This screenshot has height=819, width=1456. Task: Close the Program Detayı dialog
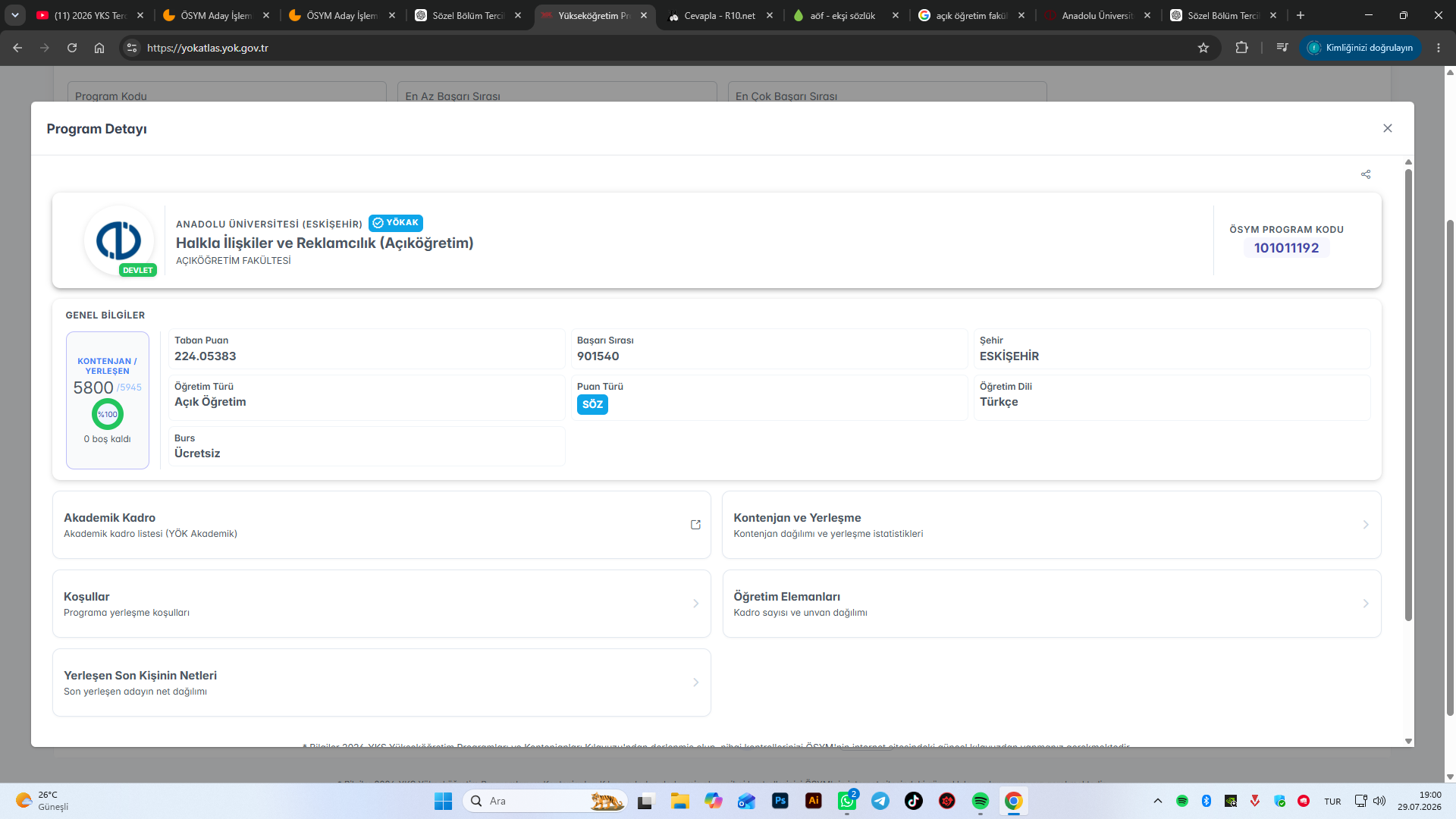click(1388, 128)
